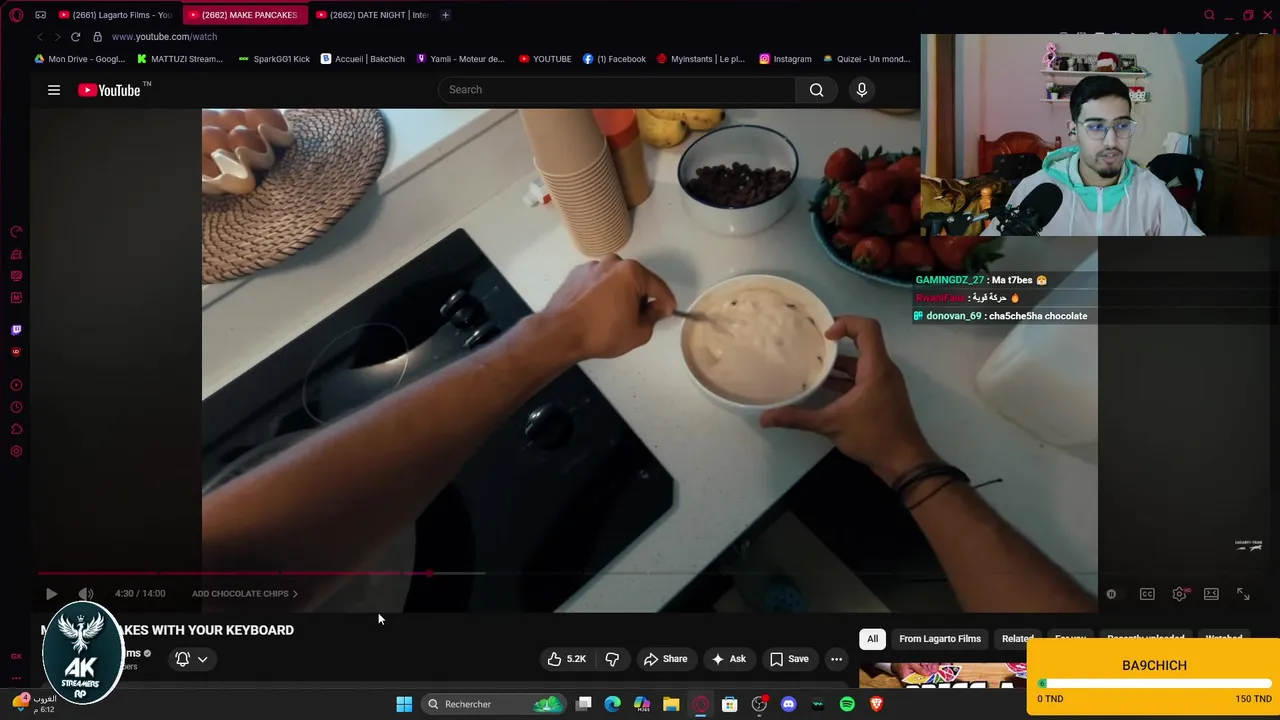
Task: Open the Myinstants bookmark
Action: 701,59
